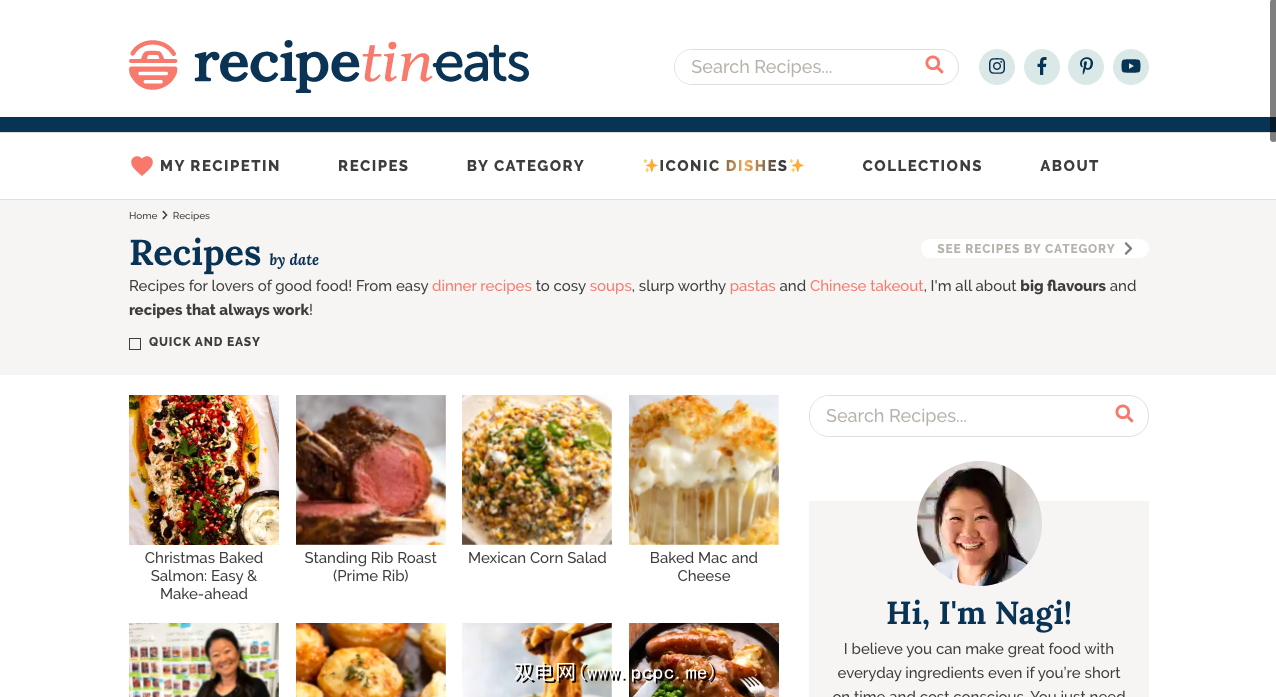Click the header search magnifier icon
The height and width of the screenshot is (697, 1276).
[934, 65]
